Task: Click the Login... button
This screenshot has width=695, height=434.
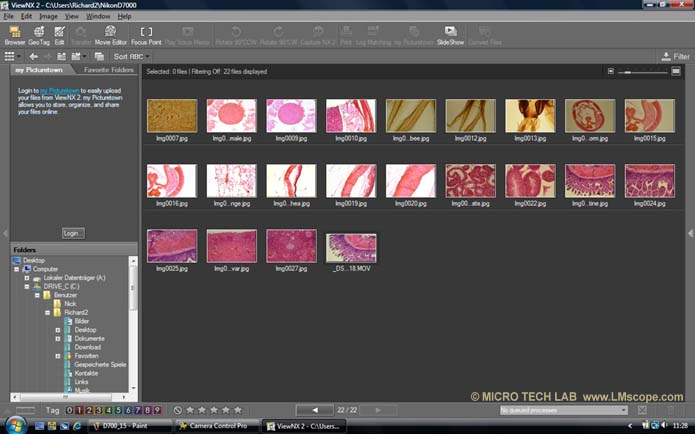Action: [73, 233]
